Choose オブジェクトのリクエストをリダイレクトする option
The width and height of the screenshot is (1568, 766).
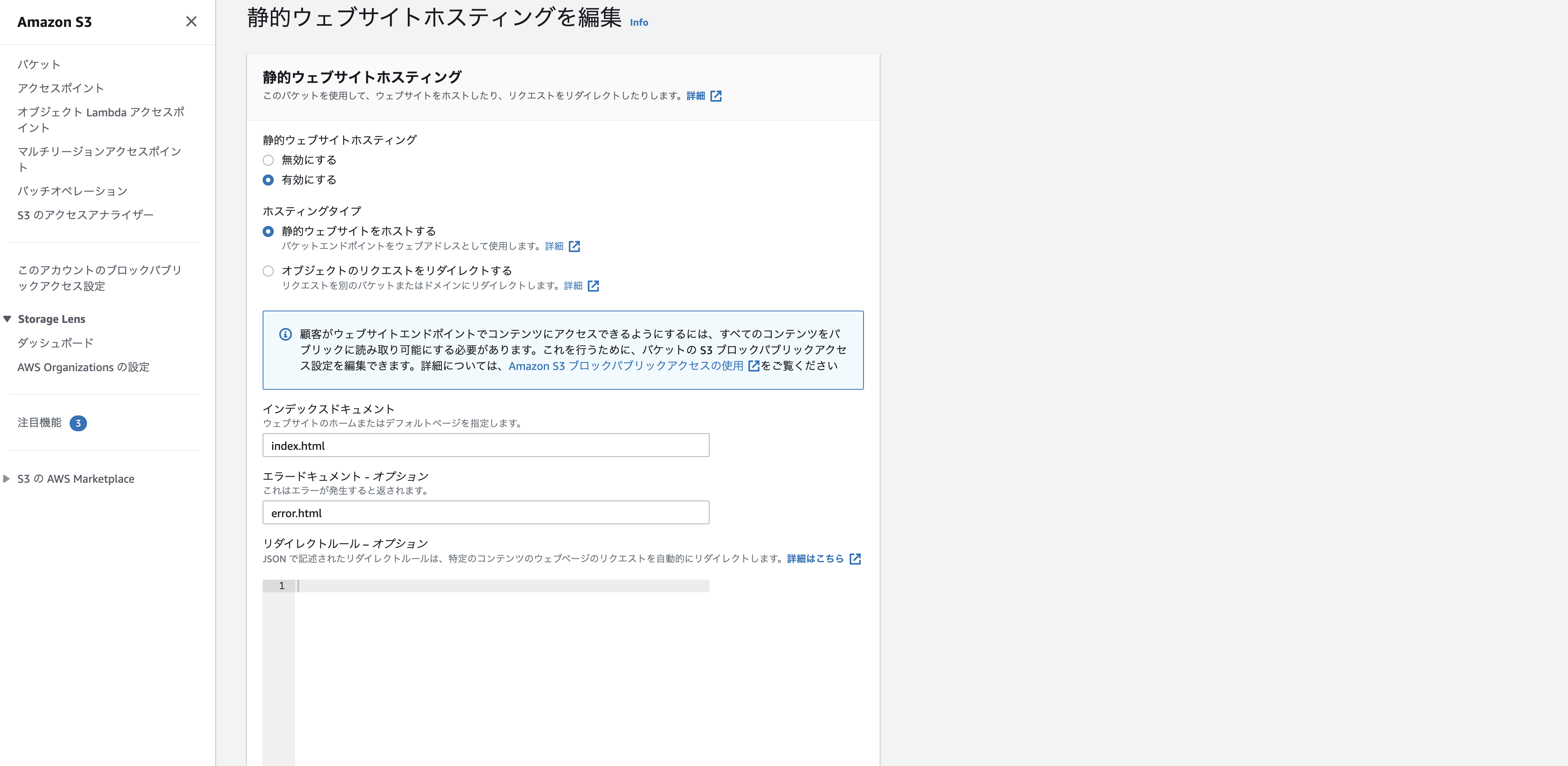click(268, 271)
